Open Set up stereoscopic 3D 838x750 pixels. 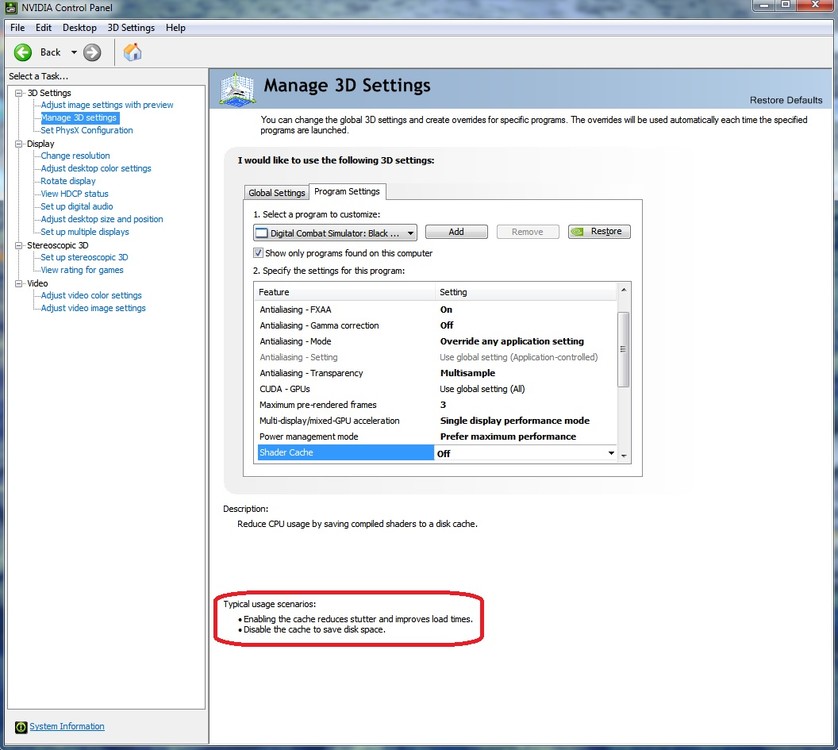click(84, 257)
